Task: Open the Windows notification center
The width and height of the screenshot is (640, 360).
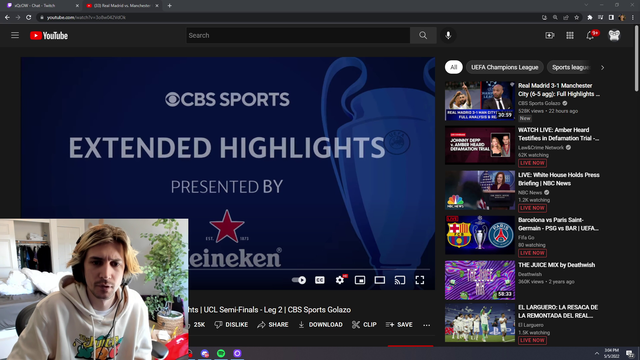Action: coord(630,353)
